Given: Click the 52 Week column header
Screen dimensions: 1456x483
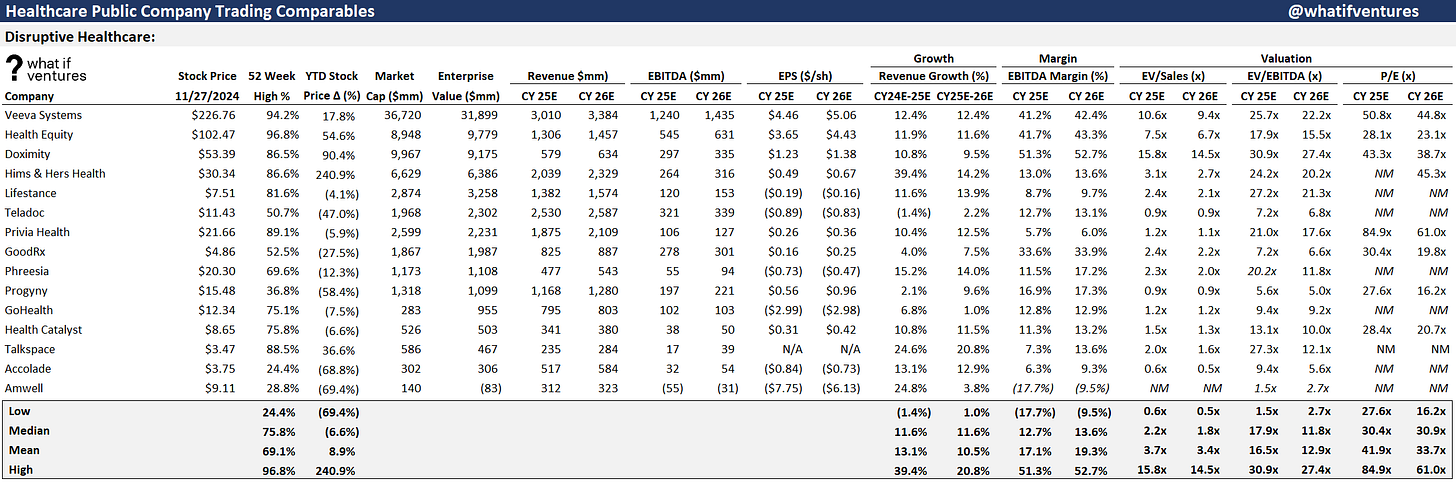Looking at the screenshot, I should tap(270, 76).
